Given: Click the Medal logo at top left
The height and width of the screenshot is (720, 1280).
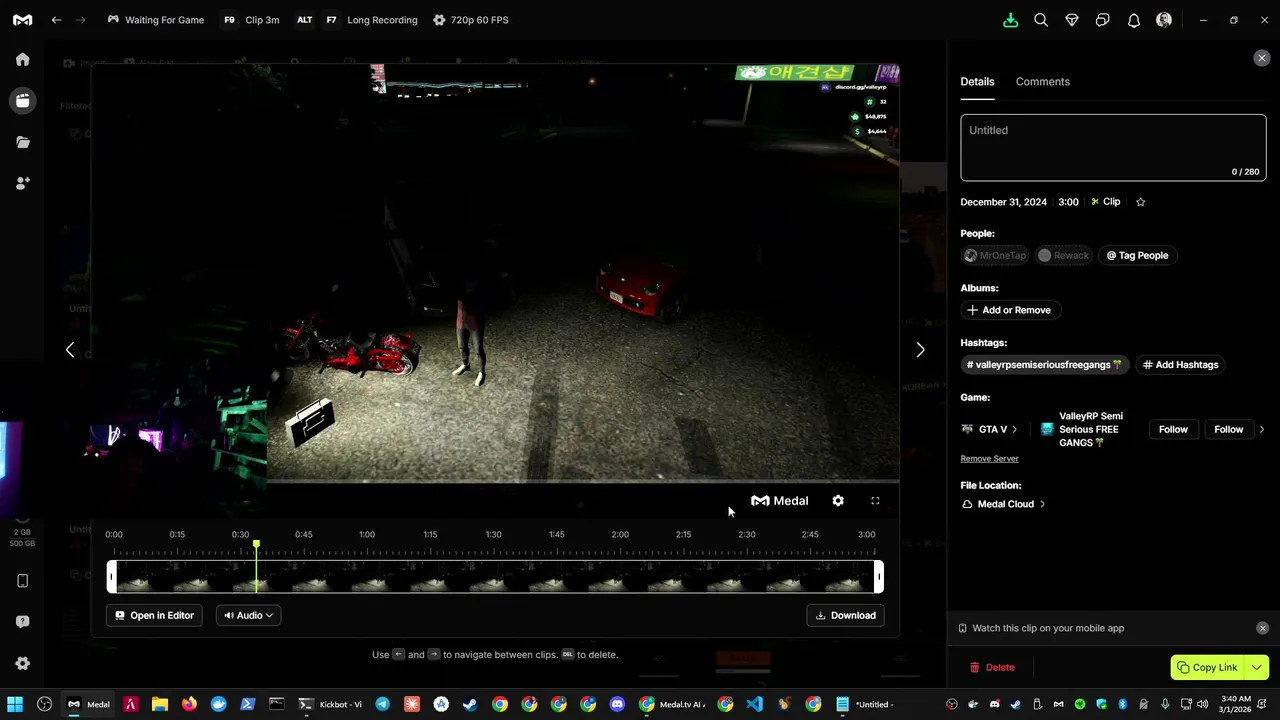Looking at the screenshot, I should click(x=22, y=20).
